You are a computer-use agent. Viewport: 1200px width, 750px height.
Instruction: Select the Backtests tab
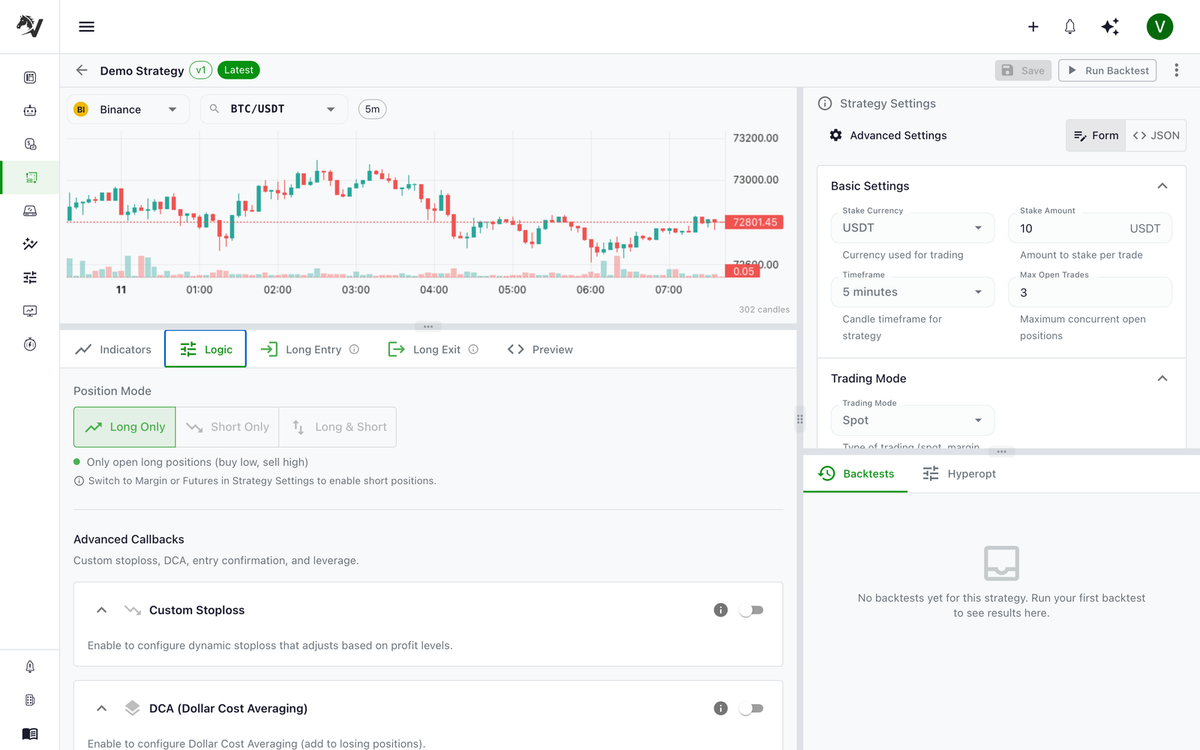856,474
